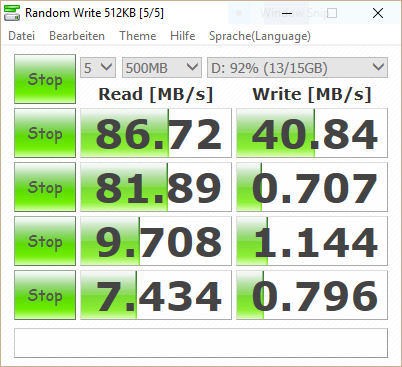Click the CrystalDiskMark title bar app icon
The width and height of the screenshot is (402, 367).
coord(12,13)
